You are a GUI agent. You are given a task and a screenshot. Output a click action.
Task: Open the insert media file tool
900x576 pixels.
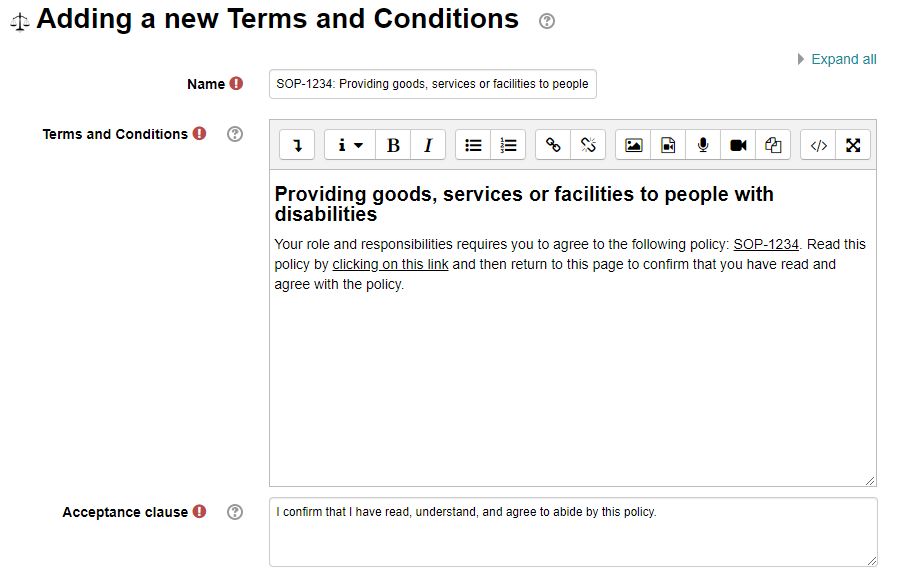tap(668, 145)
